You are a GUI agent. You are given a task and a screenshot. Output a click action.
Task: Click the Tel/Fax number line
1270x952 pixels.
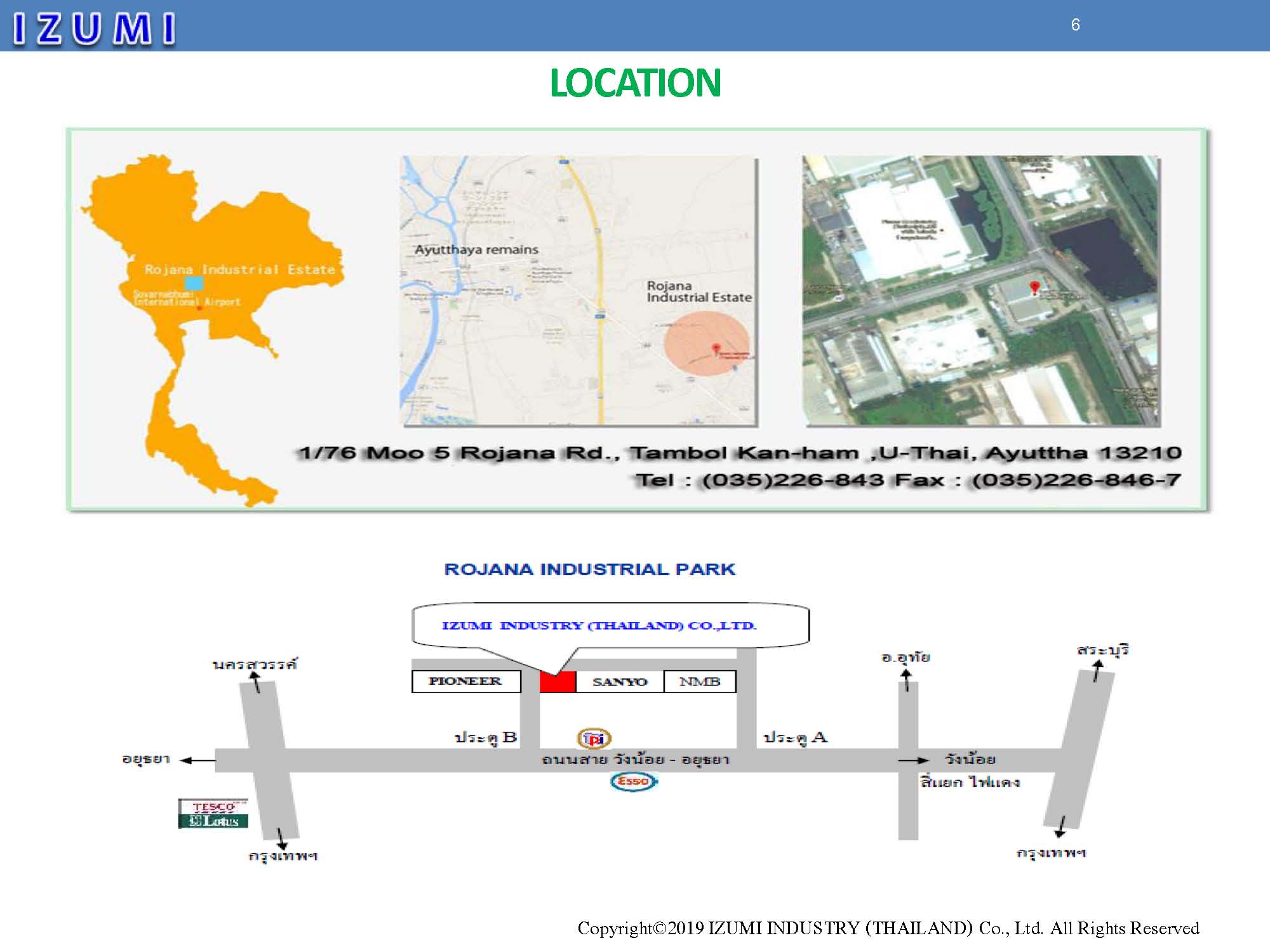click(x=908, y=480)
